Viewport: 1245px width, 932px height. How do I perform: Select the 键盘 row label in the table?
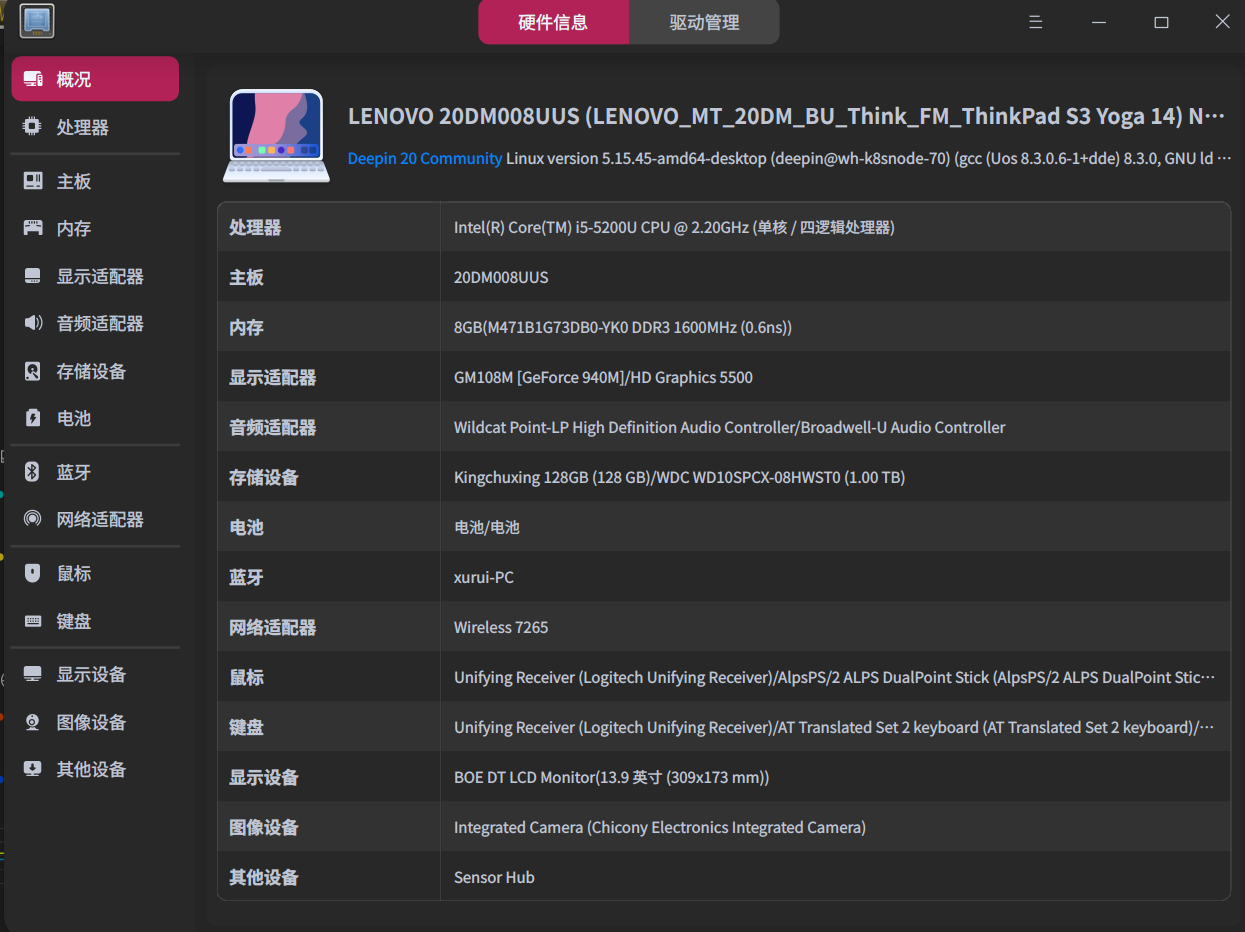(246, 727)
